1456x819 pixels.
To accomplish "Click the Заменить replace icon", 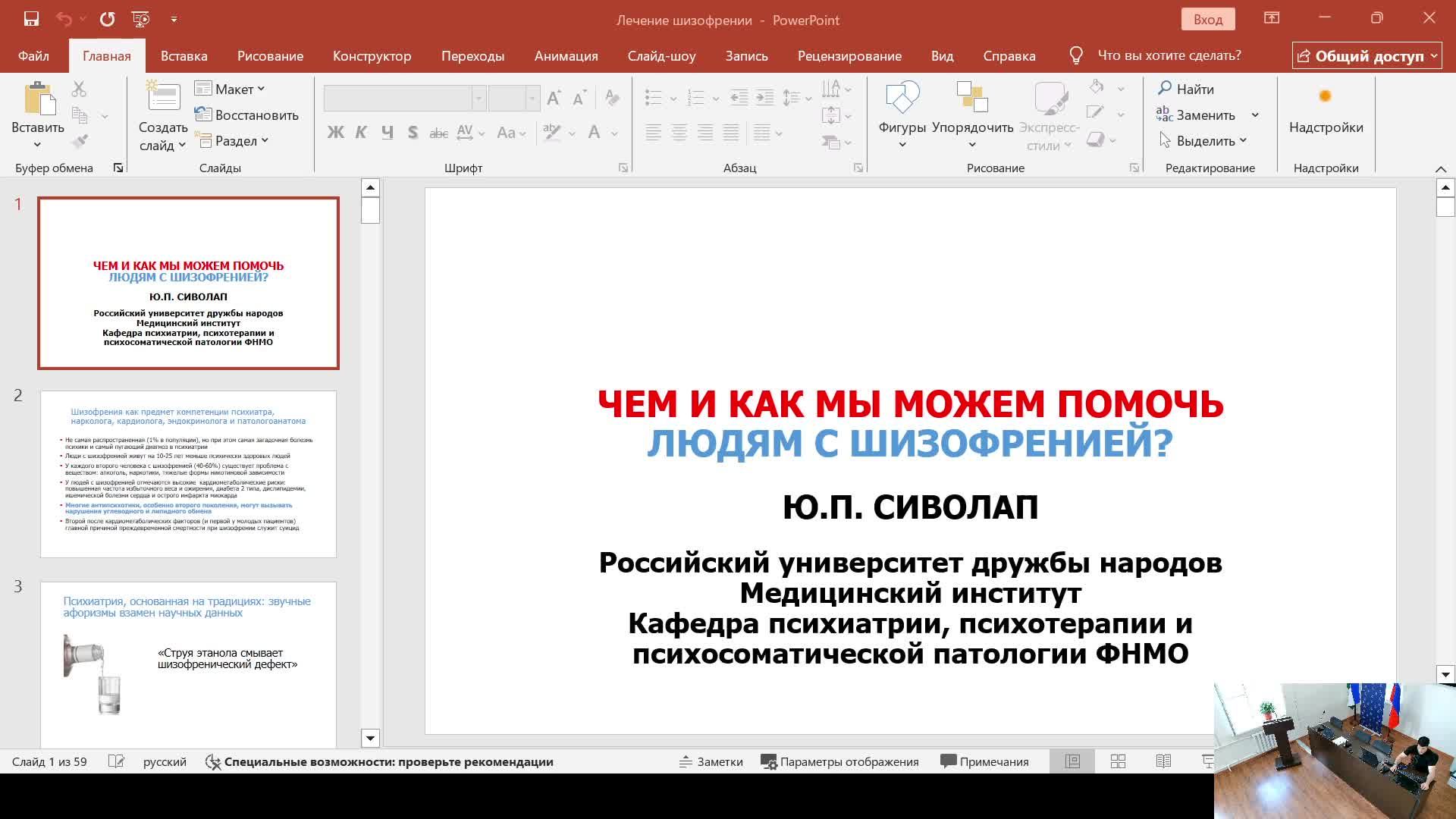I will tap(1166, 114).
